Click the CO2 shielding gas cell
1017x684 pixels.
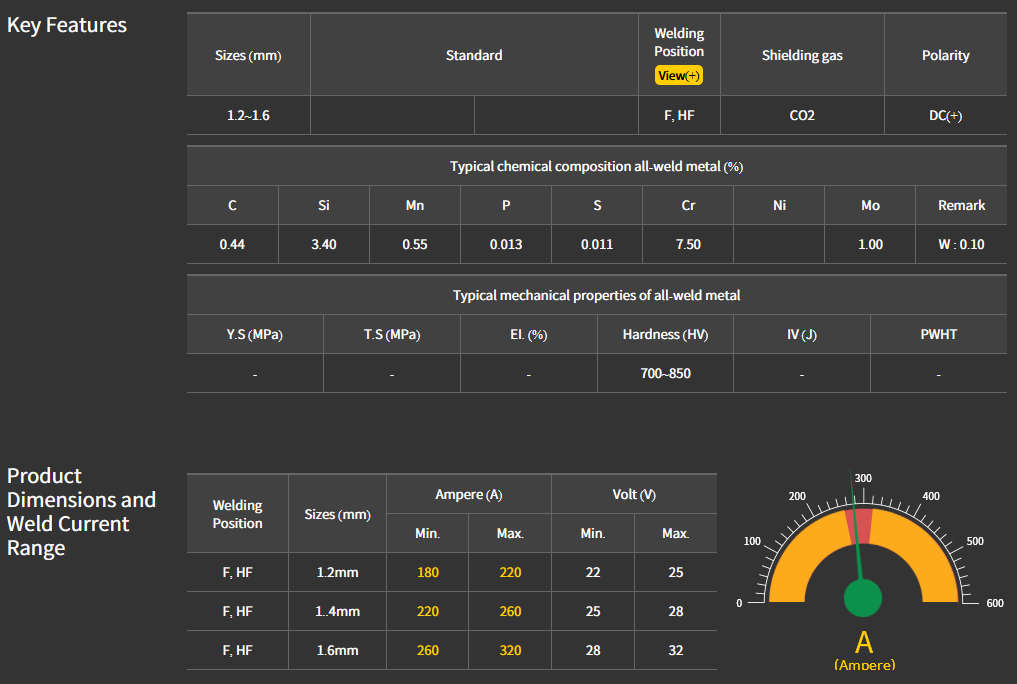[x=802, y=116]
